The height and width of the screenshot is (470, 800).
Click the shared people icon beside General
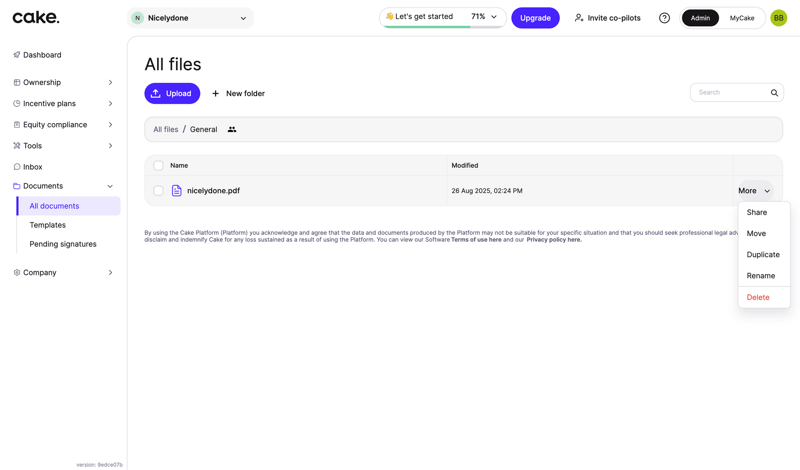pos(232,130)
